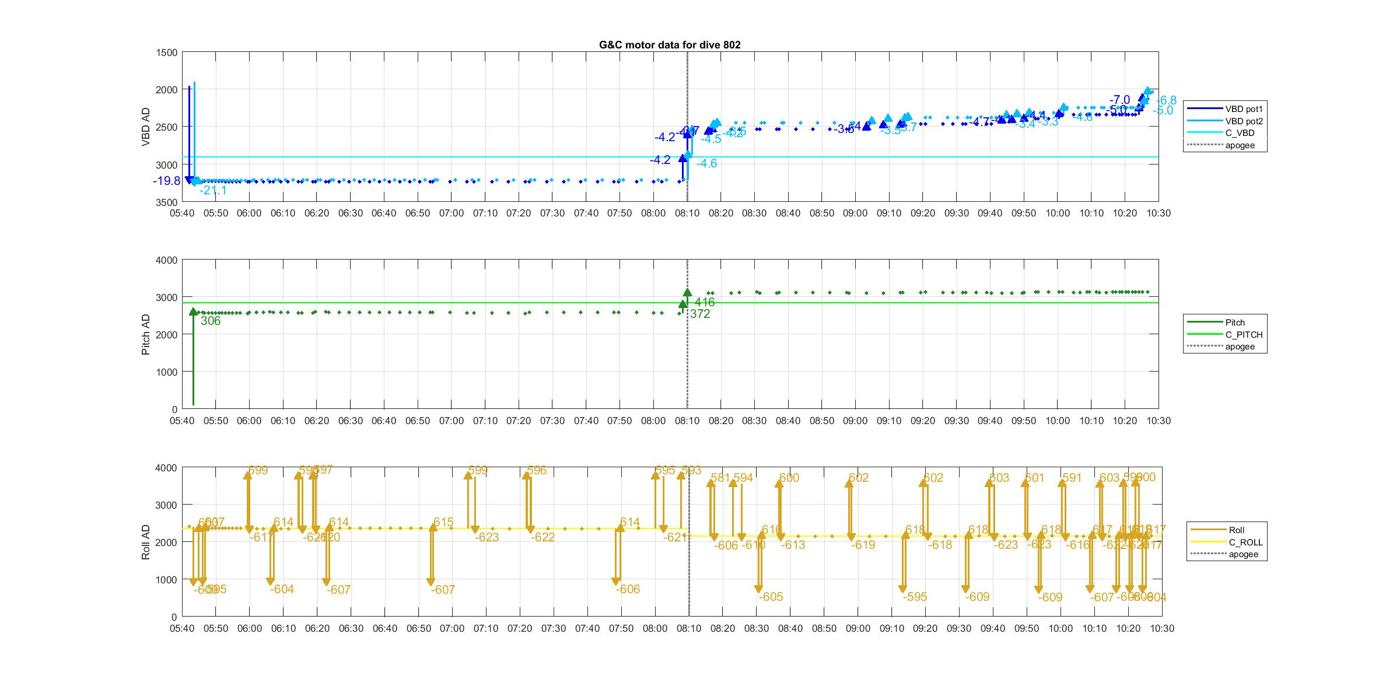
Task: Click the "-621" roll data label
Action: pyautogui.click(x=676, y=537)
